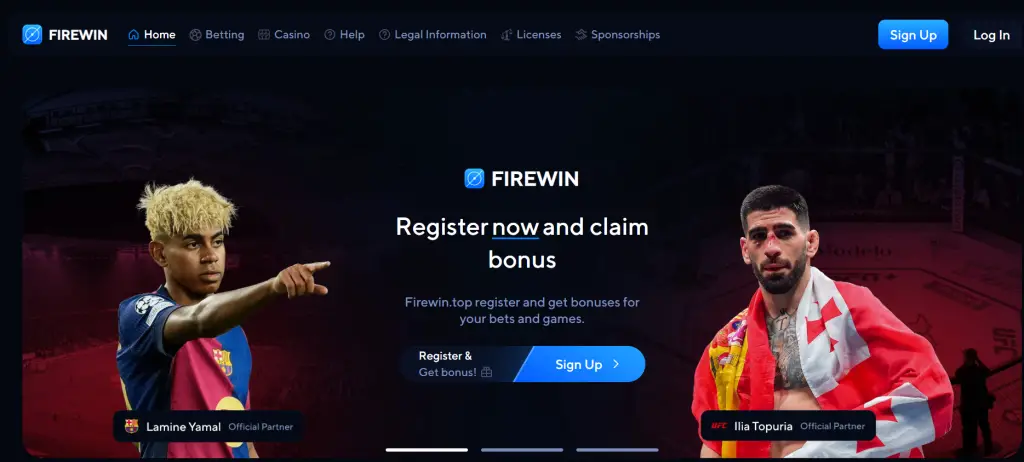This screenshot has width=1024, height=462.
Task: Click the icon beside Licenses
Action: [507, 35]
